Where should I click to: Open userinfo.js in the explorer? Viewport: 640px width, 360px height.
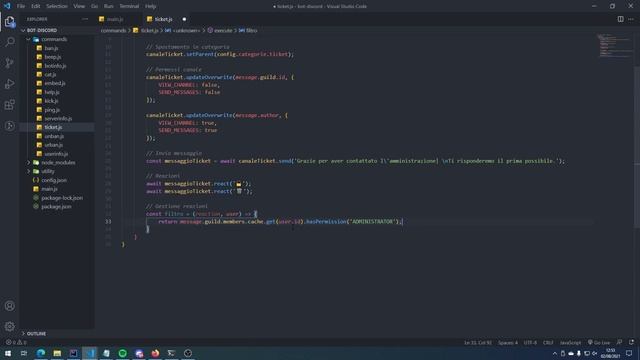coord(56,154)
